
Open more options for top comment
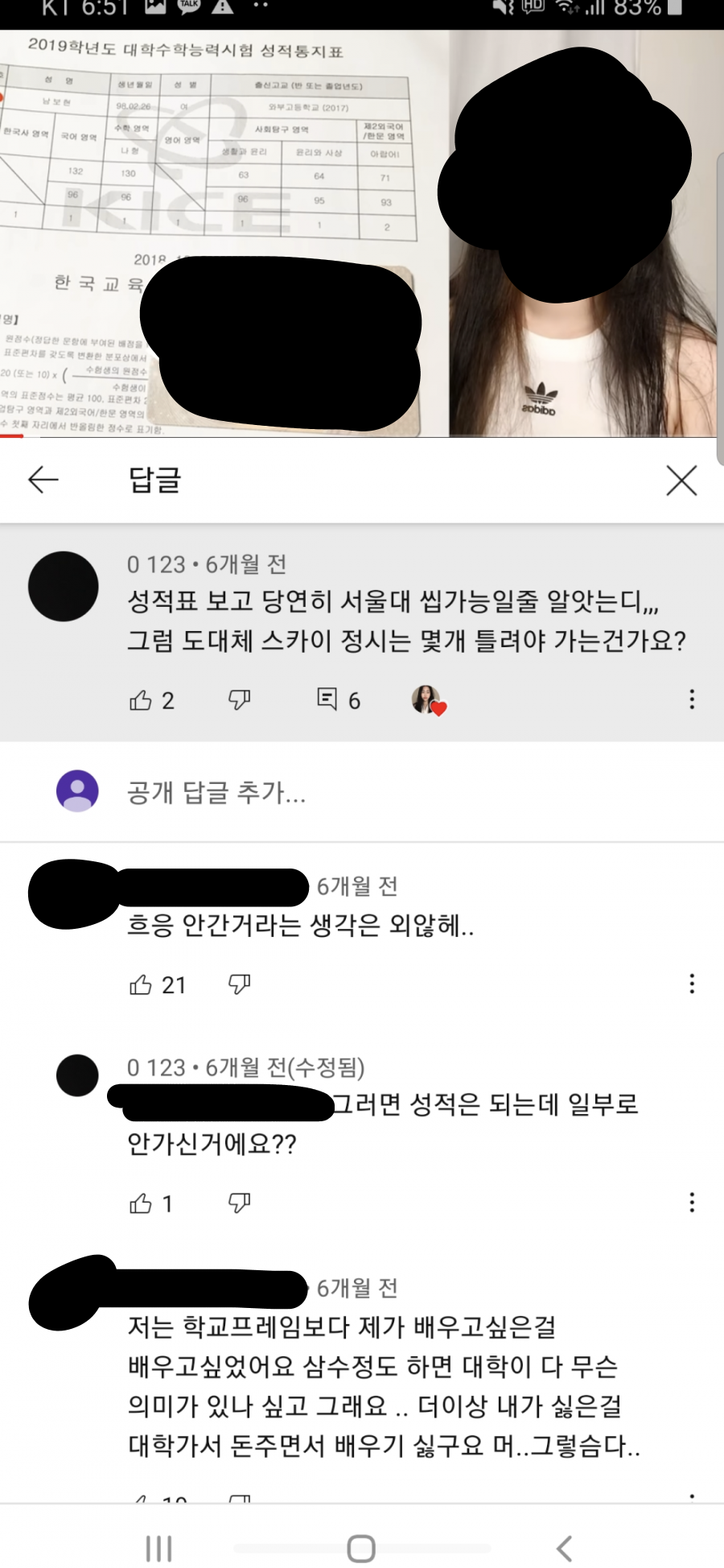pos(692,699)
